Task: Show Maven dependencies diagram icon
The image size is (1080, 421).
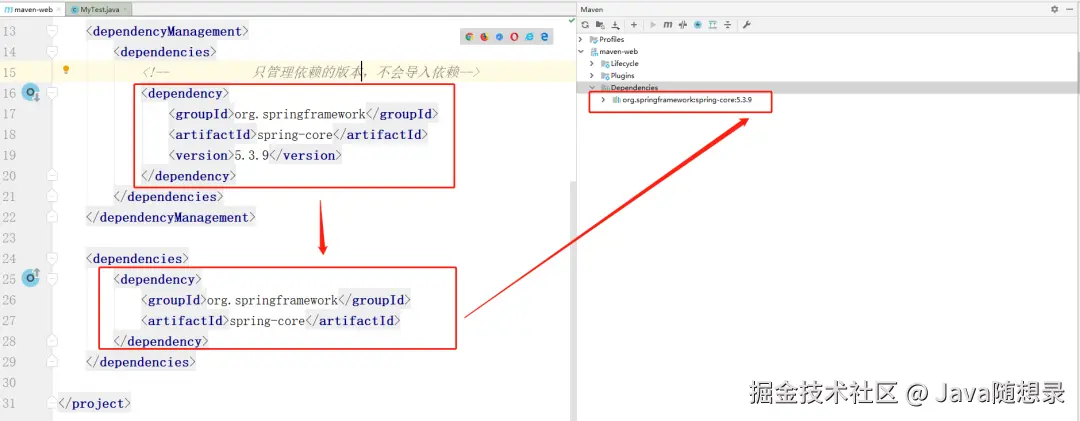Action: (x=712, y=25)
